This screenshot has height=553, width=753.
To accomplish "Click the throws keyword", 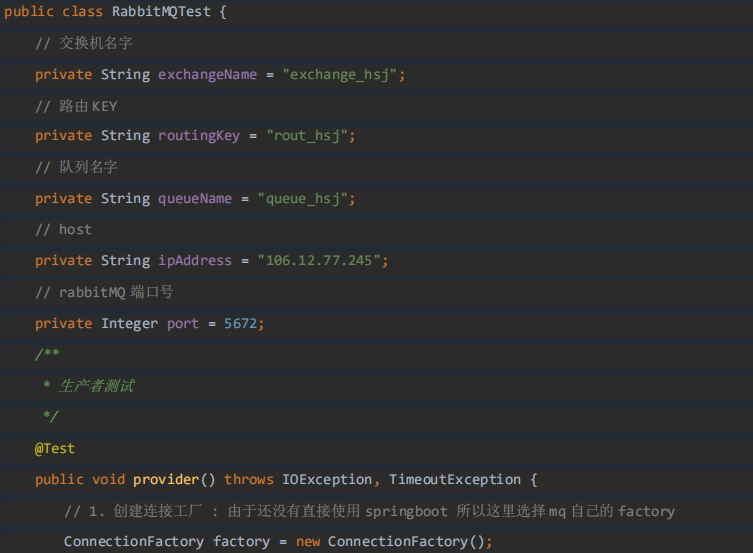I will 249,480.
